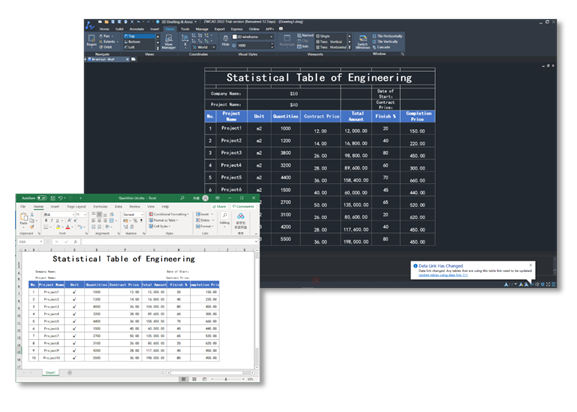577x412 pixels.
Task: Toggle the AutoSave switch in Excel
Action: (42, 198)
